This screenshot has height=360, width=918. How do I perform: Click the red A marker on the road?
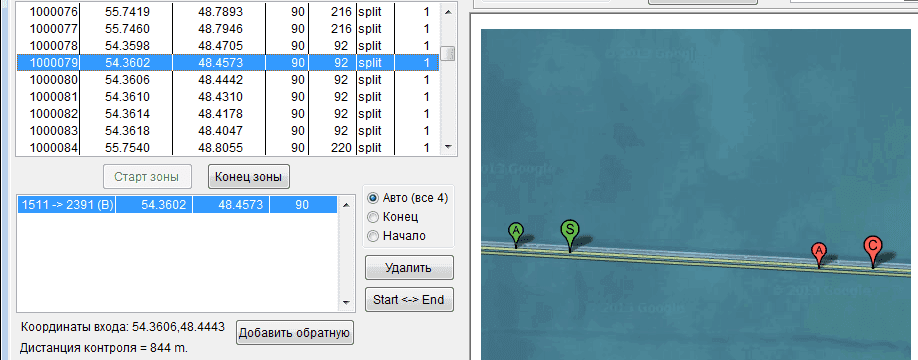819,253
